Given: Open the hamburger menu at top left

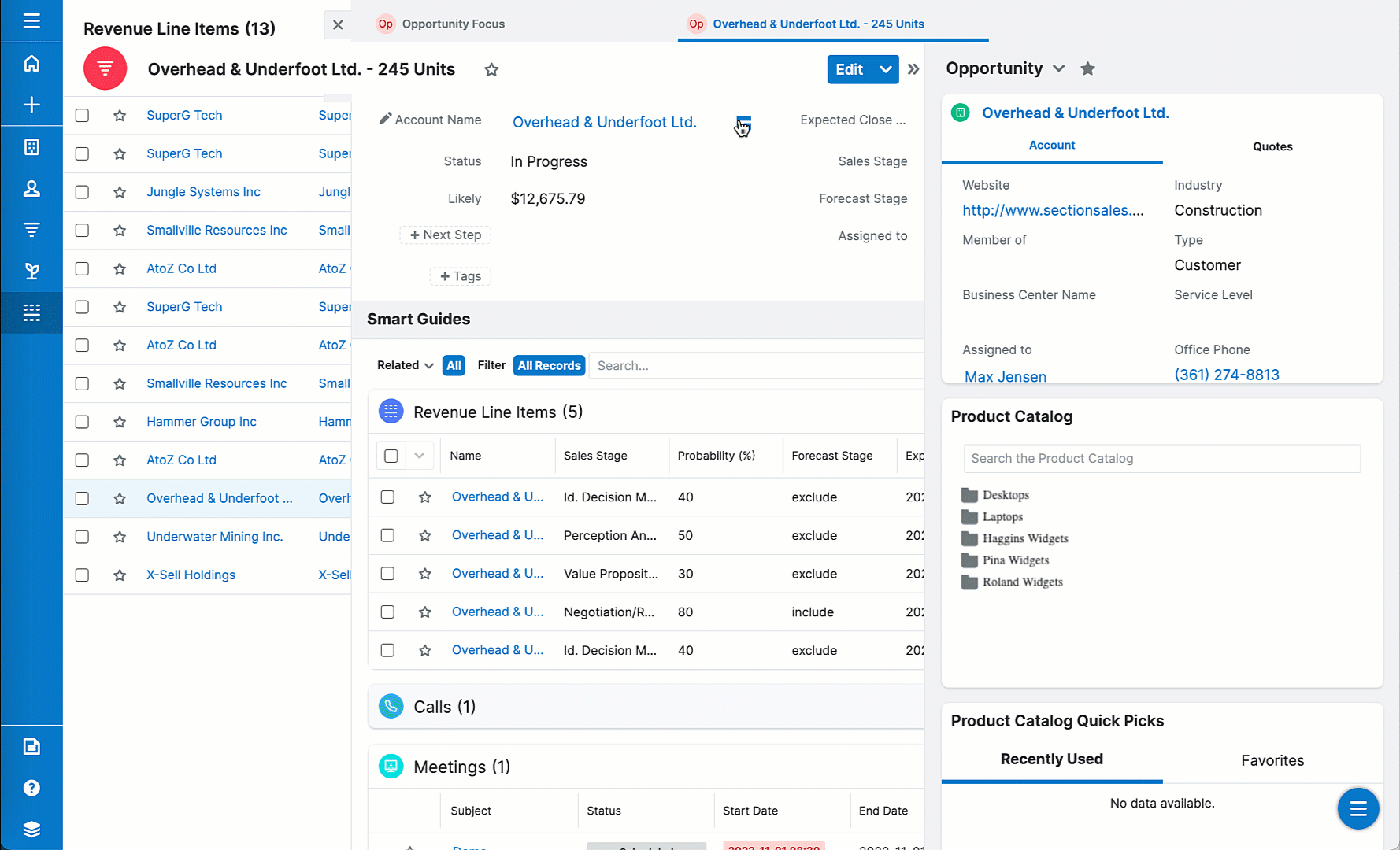Looking at the screenshot, I should click(x=31, y=20).
